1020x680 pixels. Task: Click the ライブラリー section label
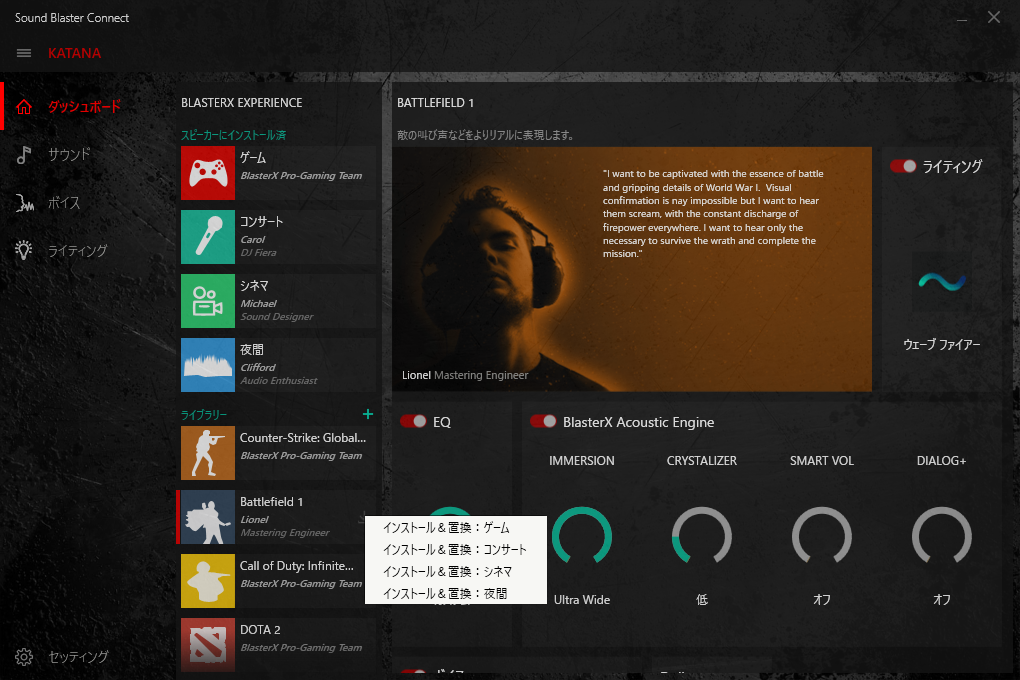[x=204, y=415]
